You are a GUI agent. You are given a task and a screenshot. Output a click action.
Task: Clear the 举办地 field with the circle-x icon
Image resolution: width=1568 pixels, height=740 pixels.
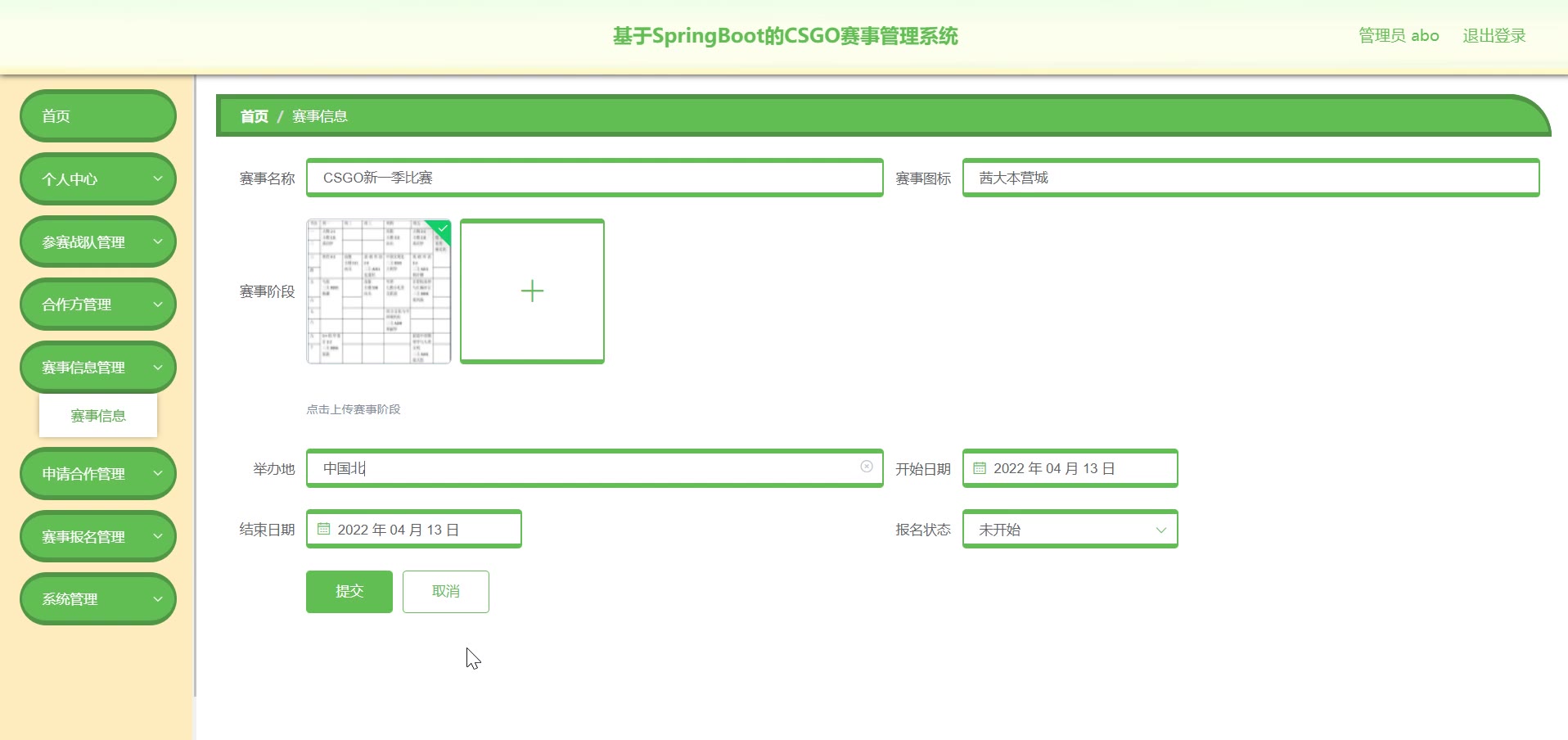(x=867, y=467)
